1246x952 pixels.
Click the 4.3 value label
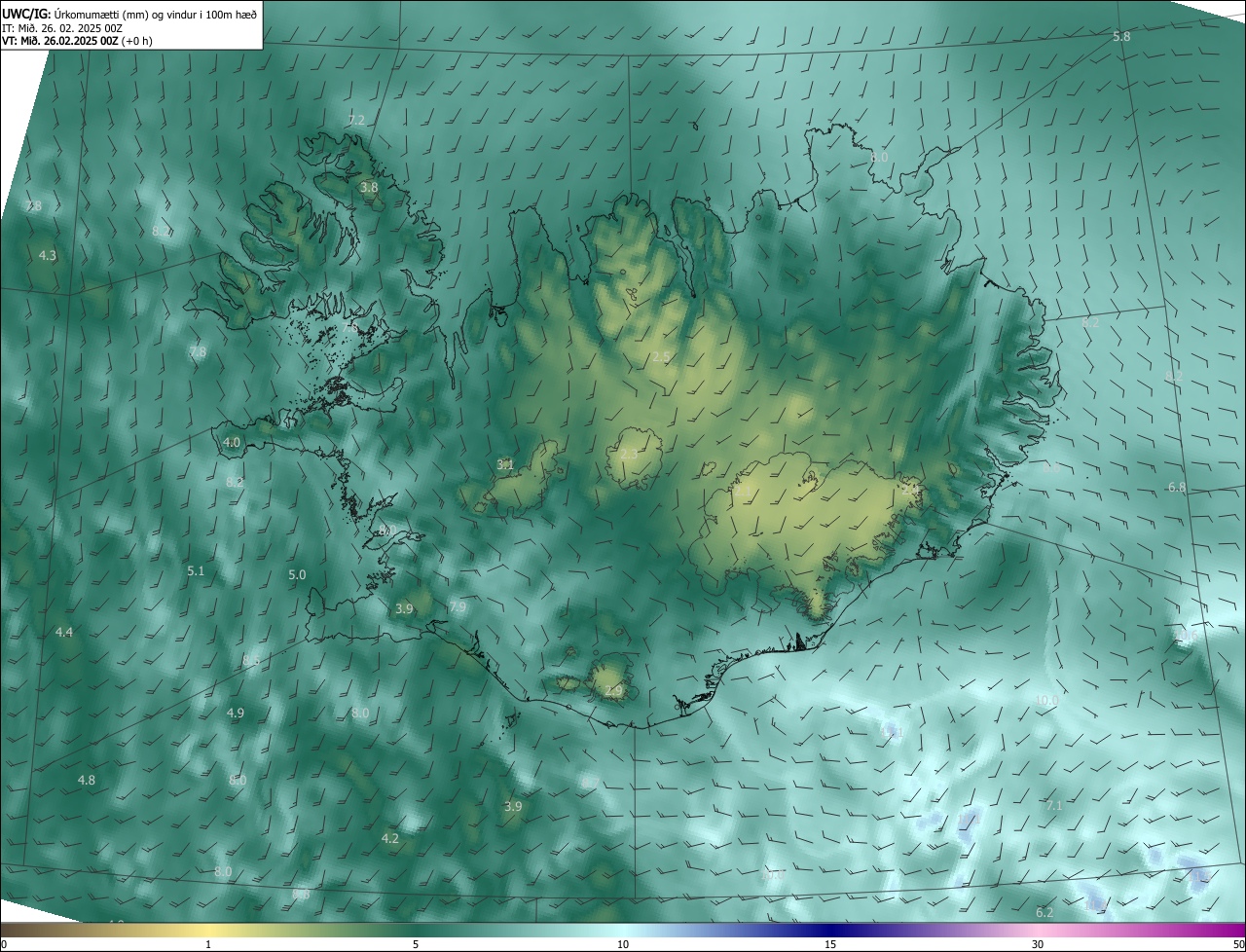pyautogui.click(x=48, y=256)
